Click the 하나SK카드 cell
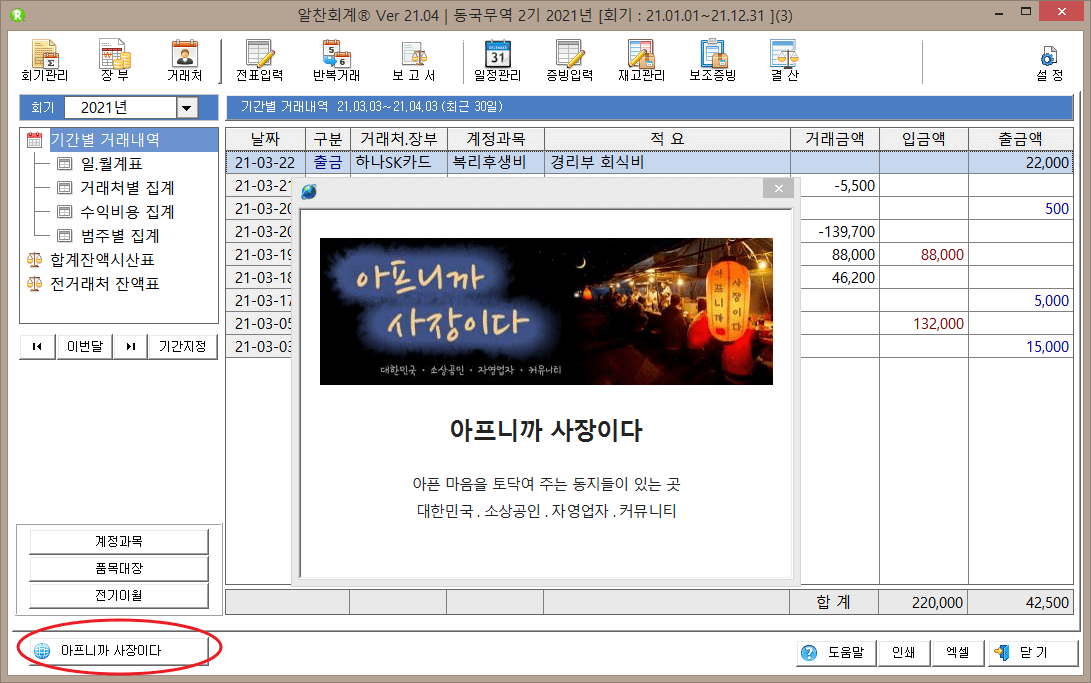This screenshot has height=683, width=1091. [x=399, y=163]
